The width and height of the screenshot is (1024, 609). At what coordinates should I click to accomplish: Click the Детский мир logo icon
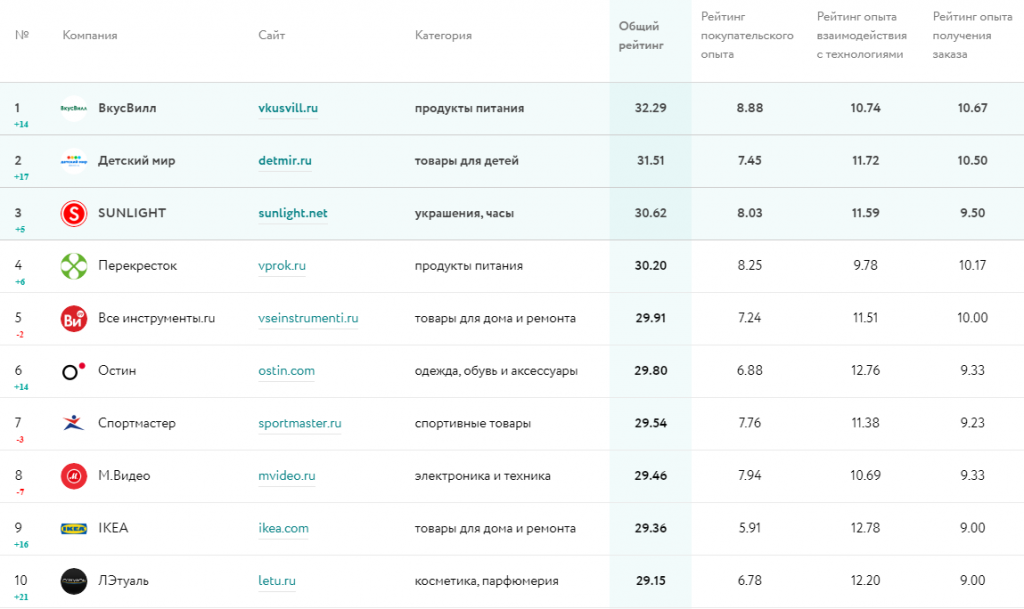pos(74,161)
